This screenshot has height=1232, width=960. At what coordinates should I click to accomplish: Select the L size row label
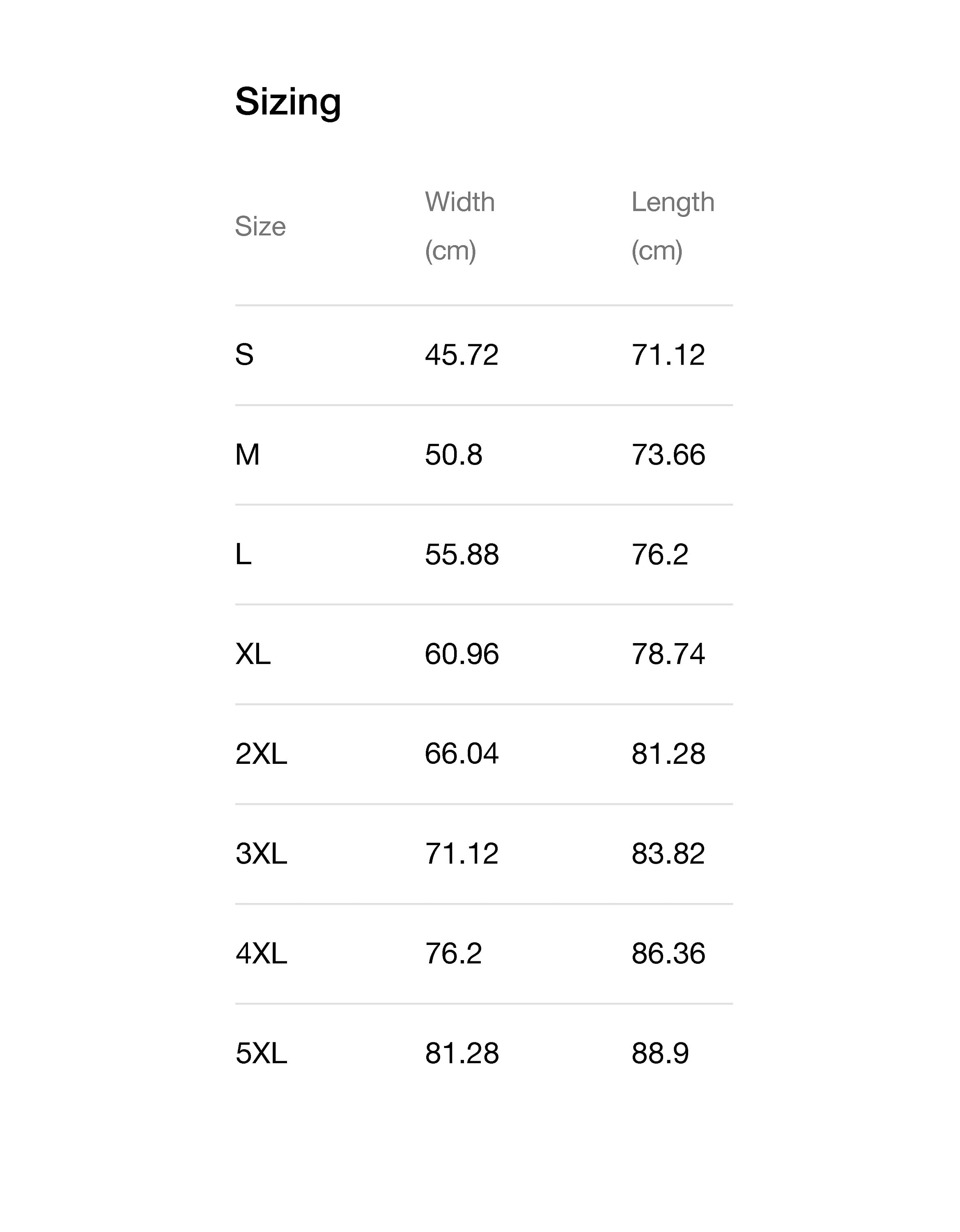[243, 554]
